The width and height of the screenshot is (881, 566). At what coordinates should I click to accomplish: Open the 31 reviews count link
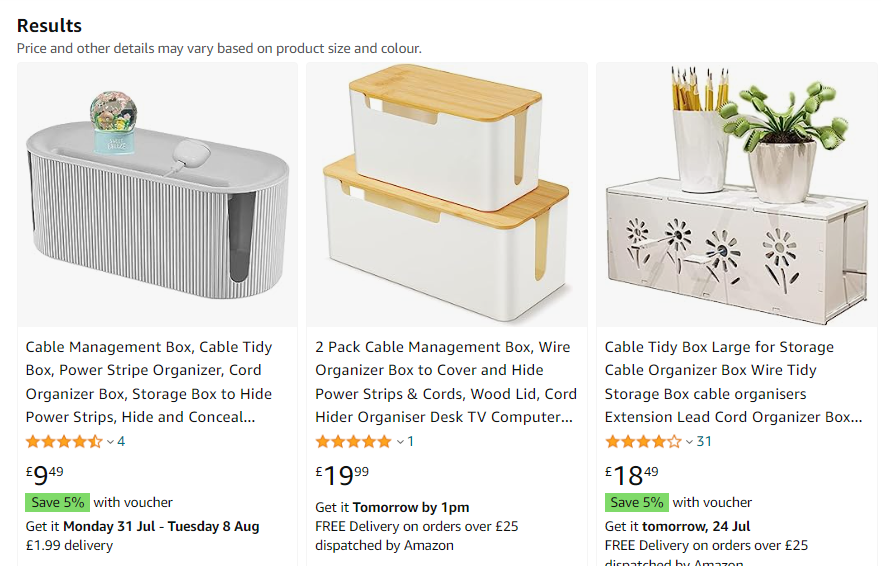point(704,441)
